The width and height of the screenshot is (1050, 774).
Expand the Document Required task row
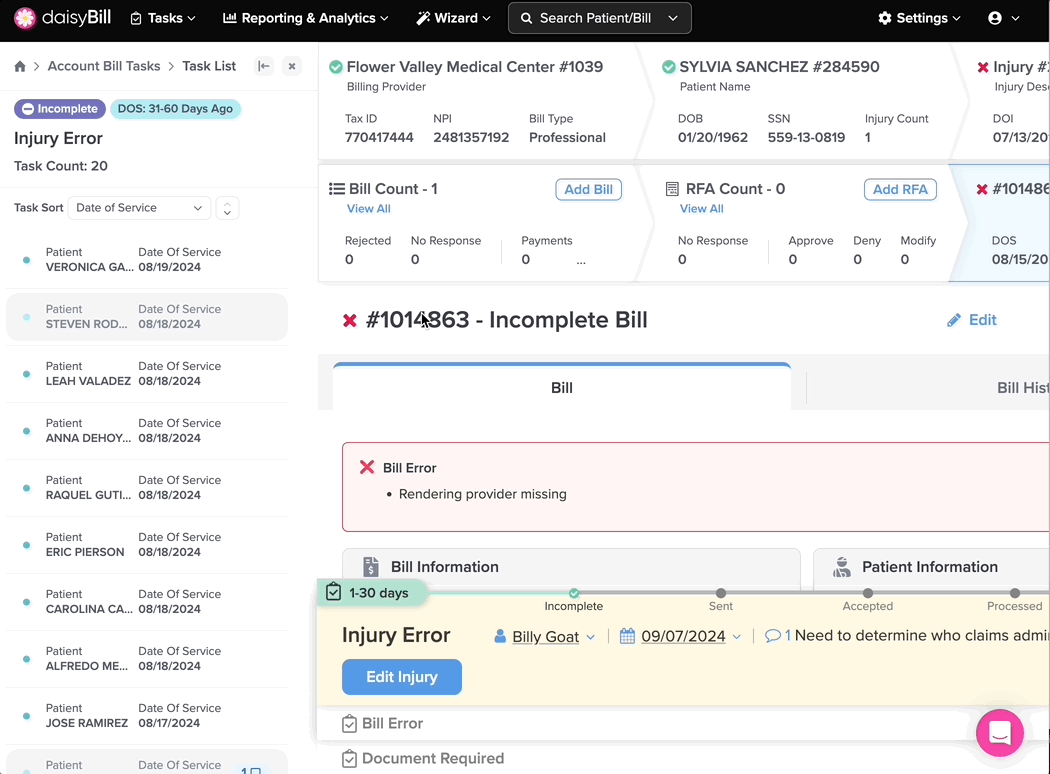(432, 758)
